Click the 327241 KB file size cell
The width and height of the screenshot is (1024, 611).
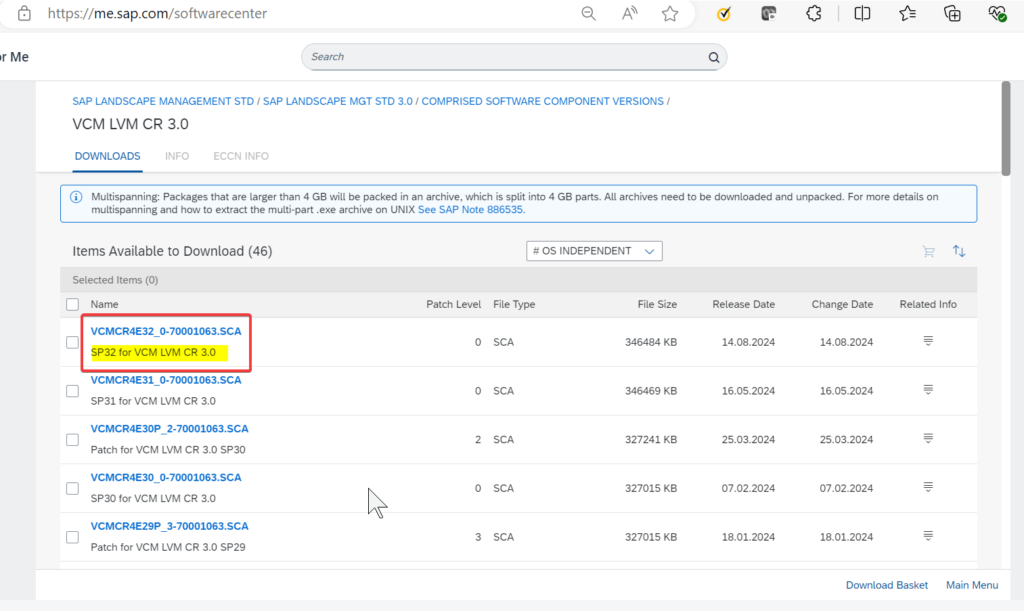point(650,439)
